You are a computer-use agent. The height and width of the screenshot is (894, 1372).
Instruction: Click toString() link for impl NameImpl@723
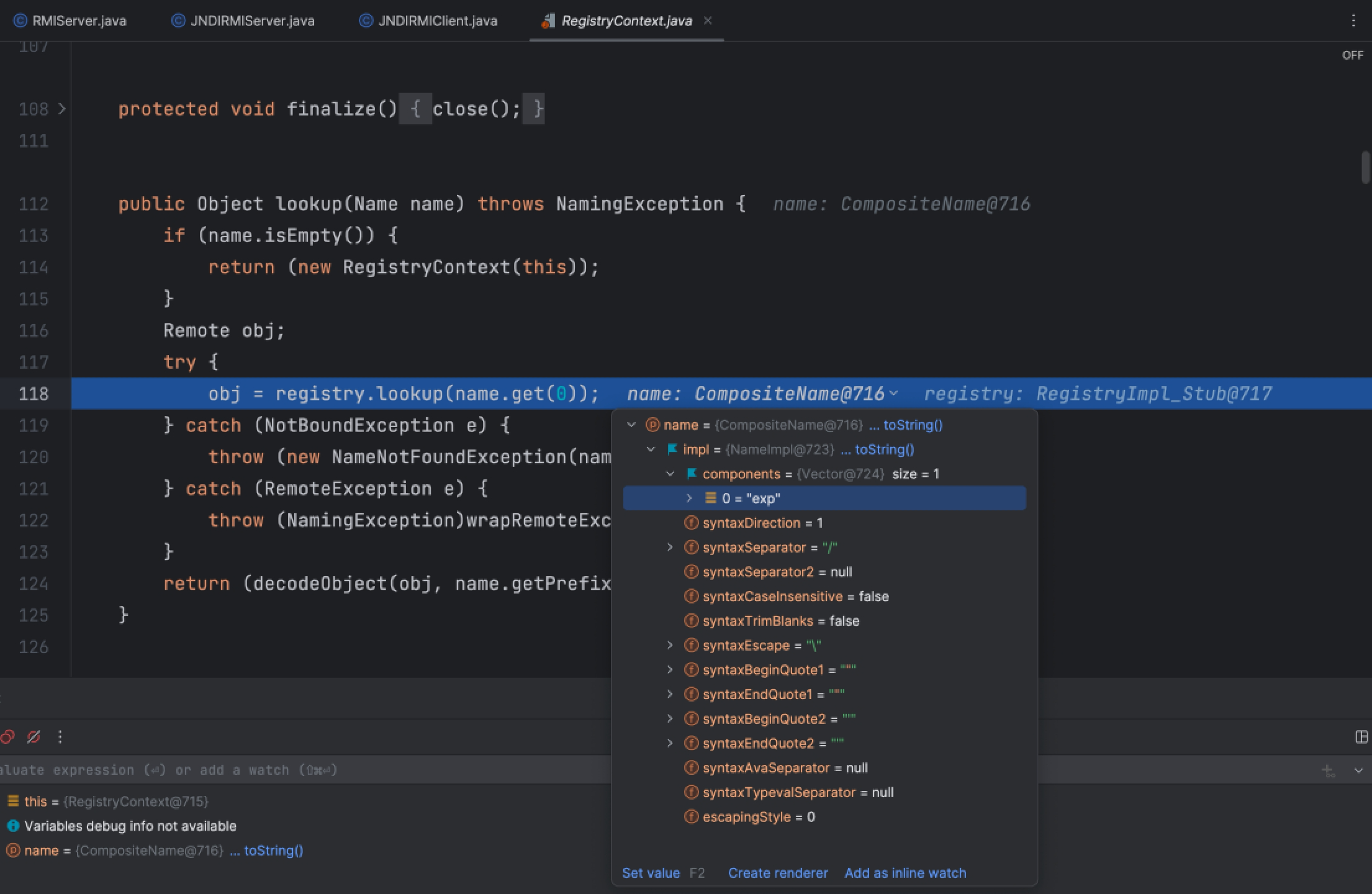pos(884,449)
